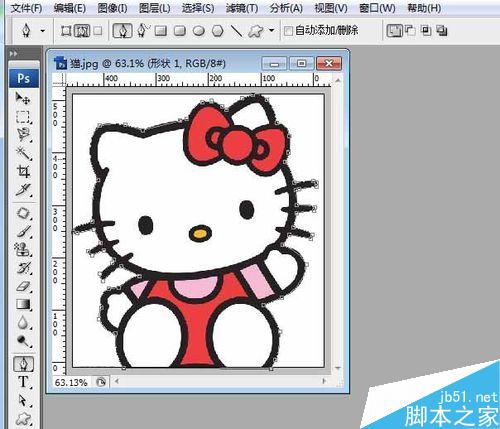Select the Dodge tool
The image size is (500, 429).
(23, 341)
